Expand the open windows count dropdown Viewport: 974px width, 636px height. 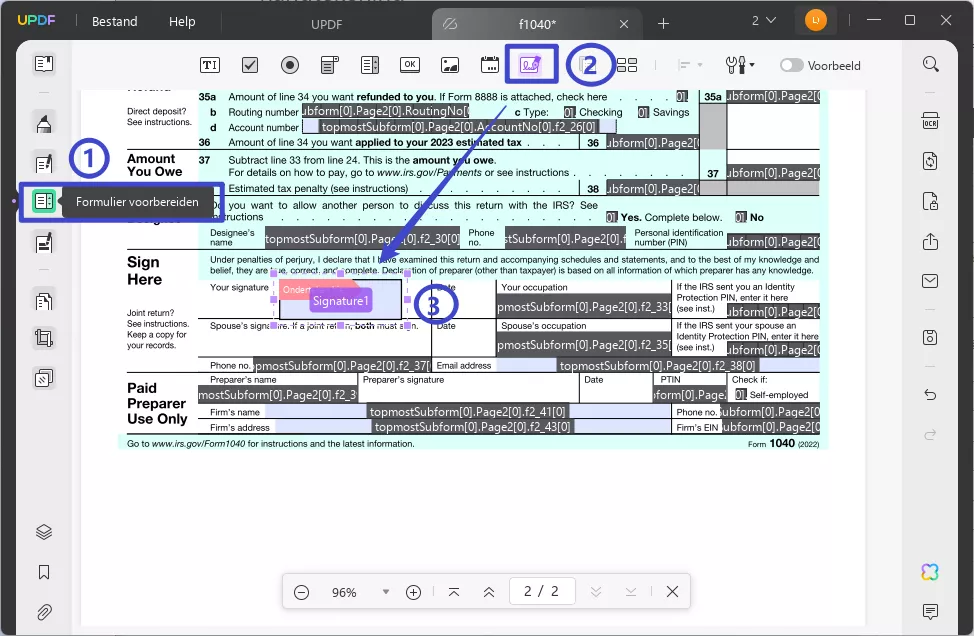(x=762, y=20)
